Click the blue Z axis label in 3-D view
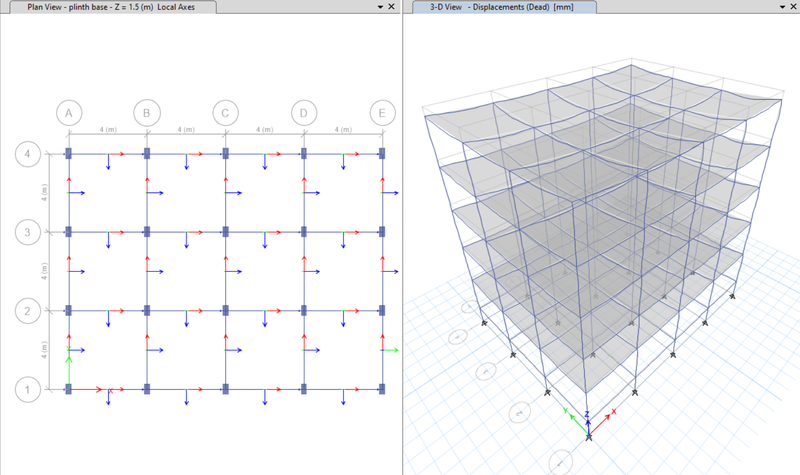 (587, 415)
